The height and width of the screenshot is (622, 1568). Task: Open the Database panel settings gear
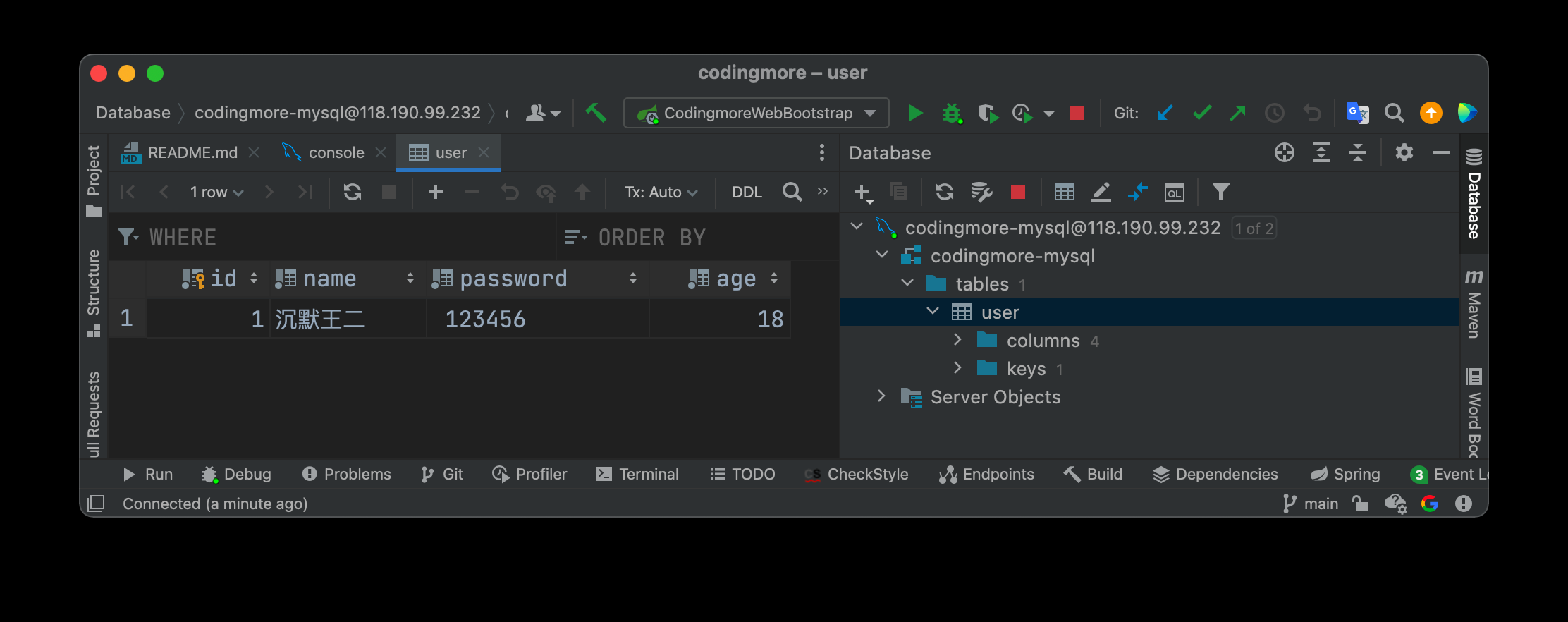pyautogui.click(x=1404, y=152)
